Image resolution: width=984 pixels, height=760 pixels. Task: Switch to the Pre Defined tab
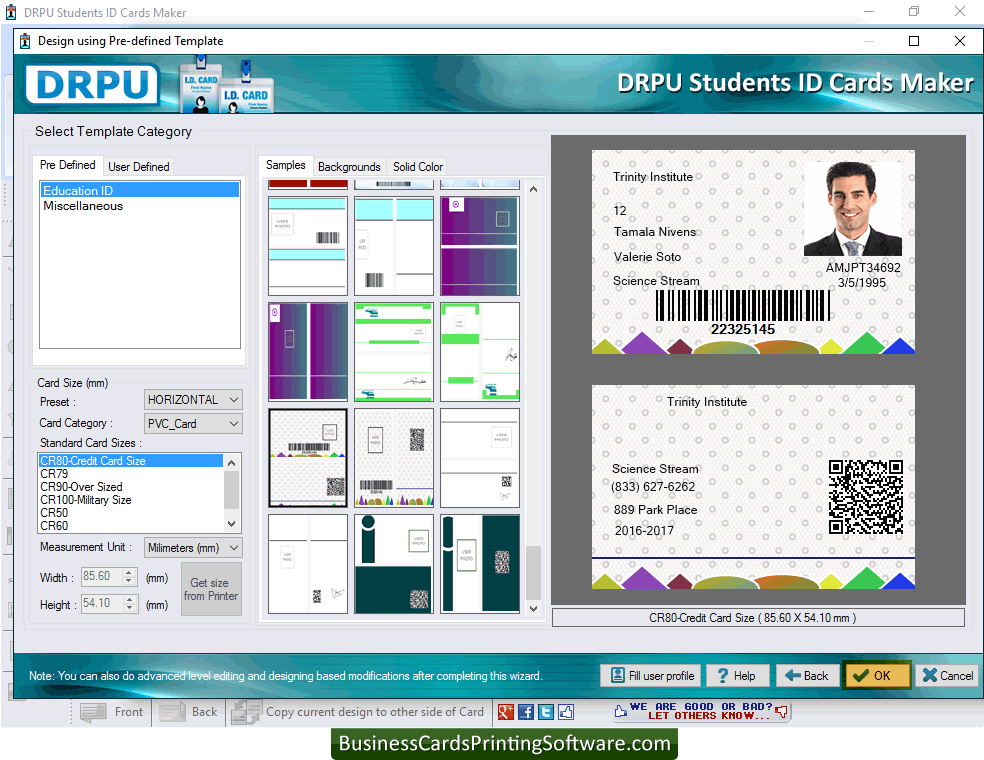[68, 165]
